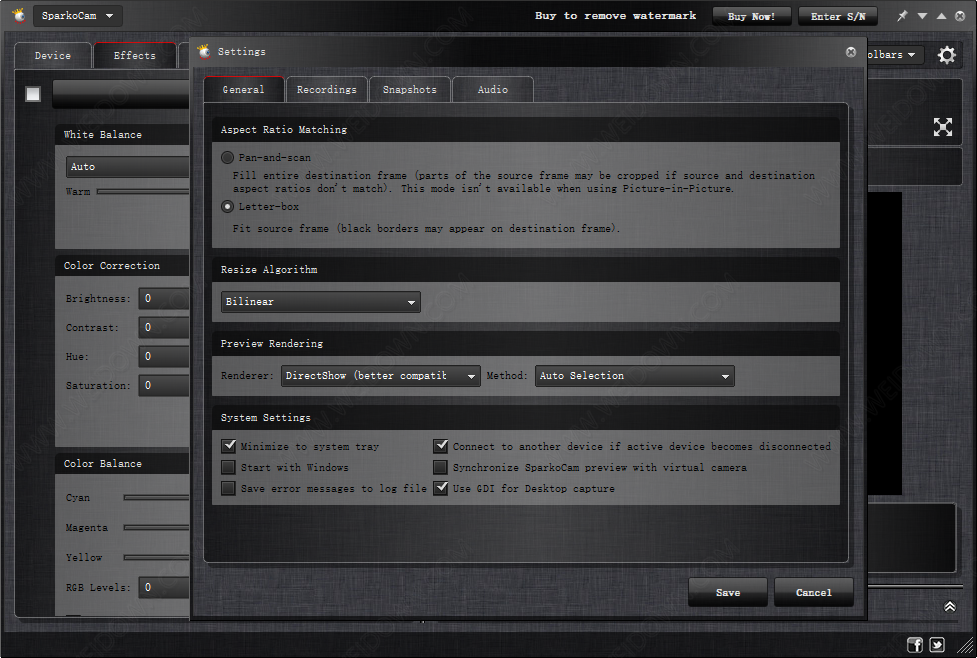Open the SparkoCam menu dropdown
Screen dimensions: 977x658
[77, 16]
